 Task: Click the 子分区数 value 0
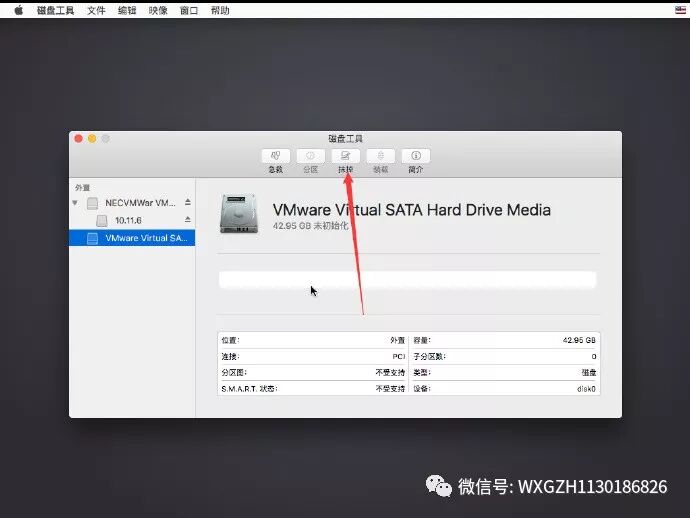click(x=594, y=356)
